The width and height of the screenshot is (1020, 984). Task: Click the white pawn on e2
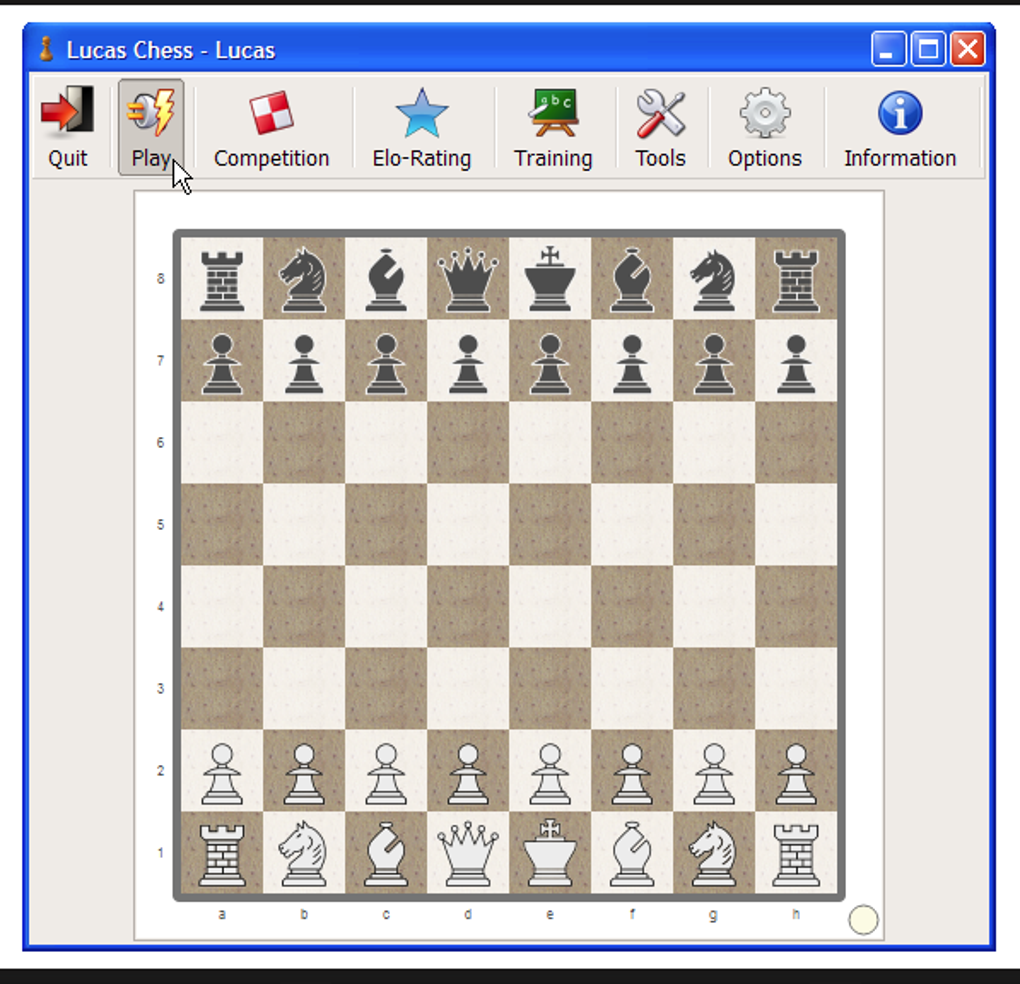(x=549, y=770)
